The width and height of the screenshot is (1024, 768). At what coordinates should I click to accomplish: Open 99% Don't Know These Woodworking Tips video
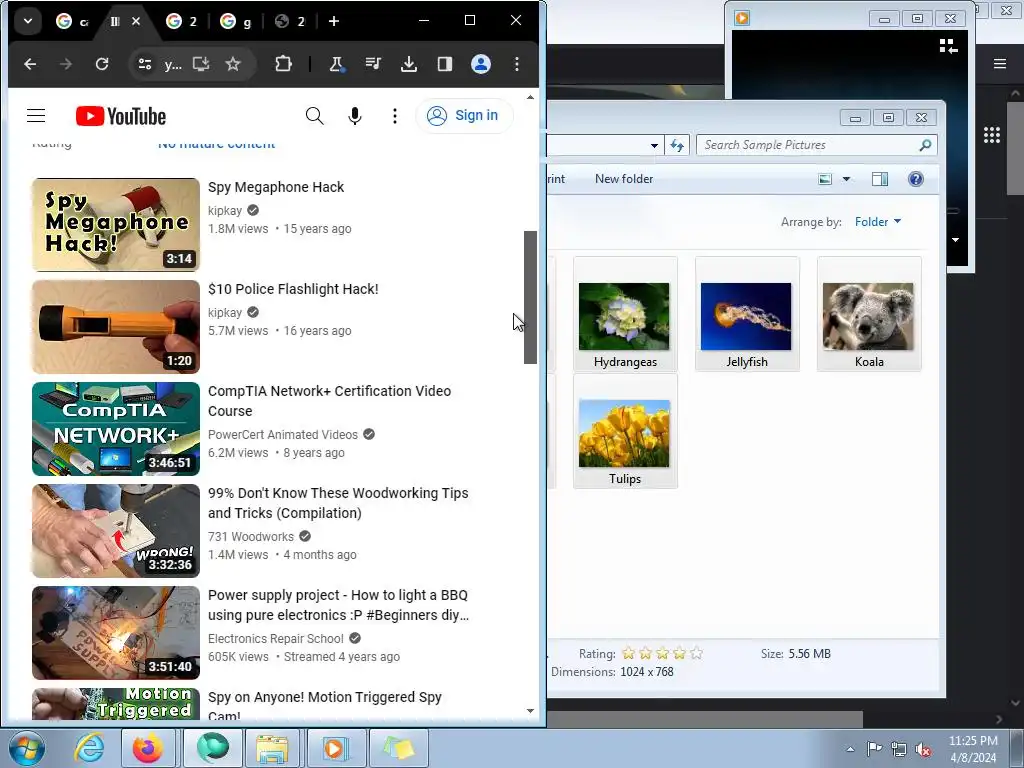tap(338, 503)
